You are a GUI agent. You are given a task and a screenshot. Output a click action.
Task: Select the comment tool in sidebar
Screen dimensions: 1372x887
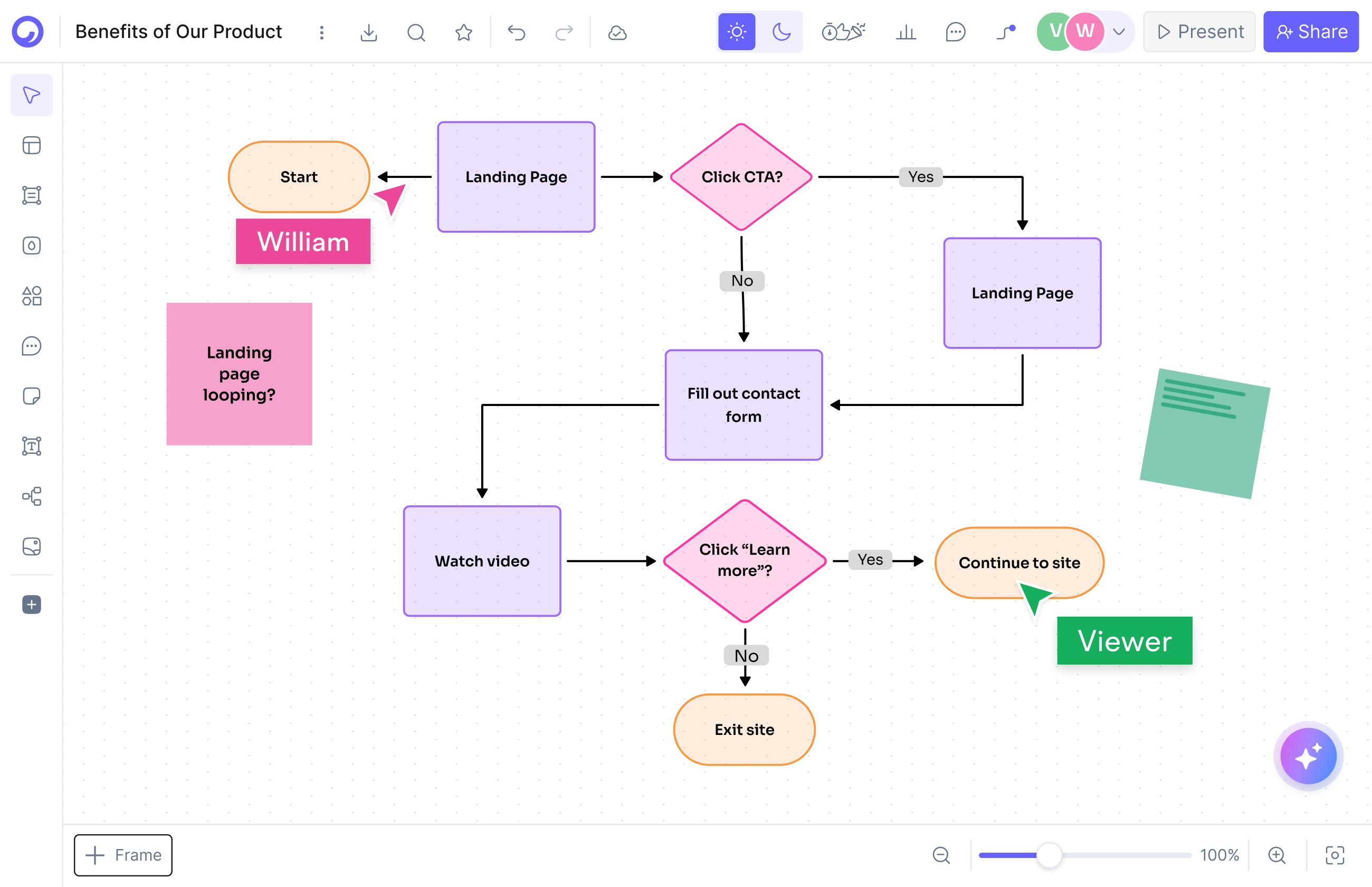pyautogui.click(x=32, y=346)
